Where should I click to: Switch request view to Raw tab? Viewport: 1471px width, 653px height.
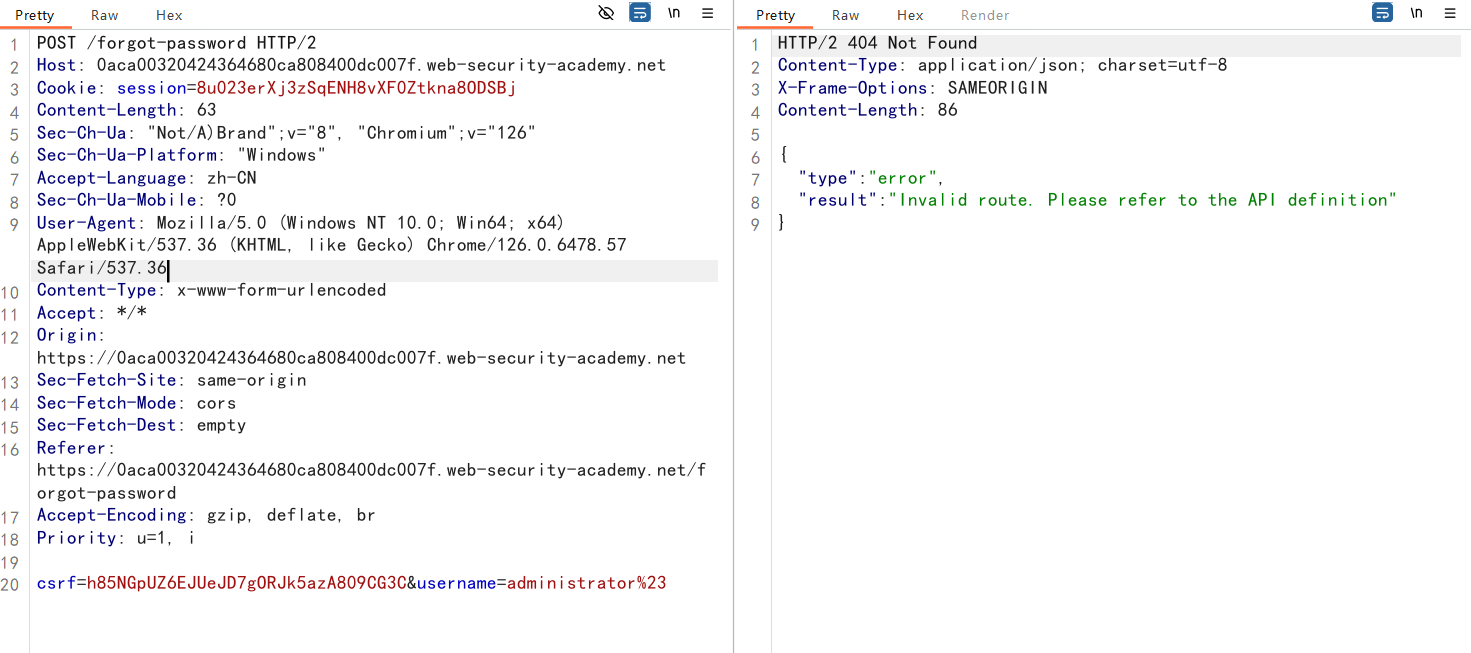pos(104,15)
